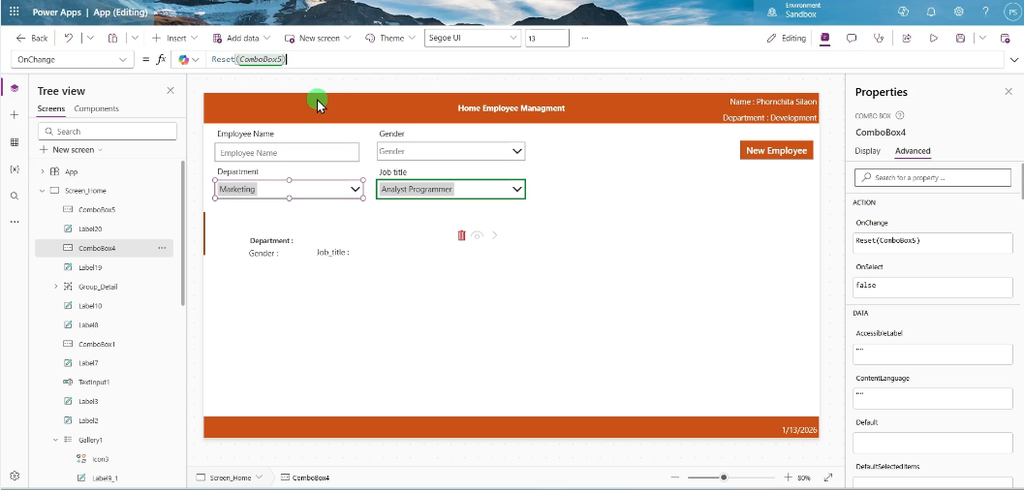
Task: Click New screen in Tree view
Action: [71, 150]
